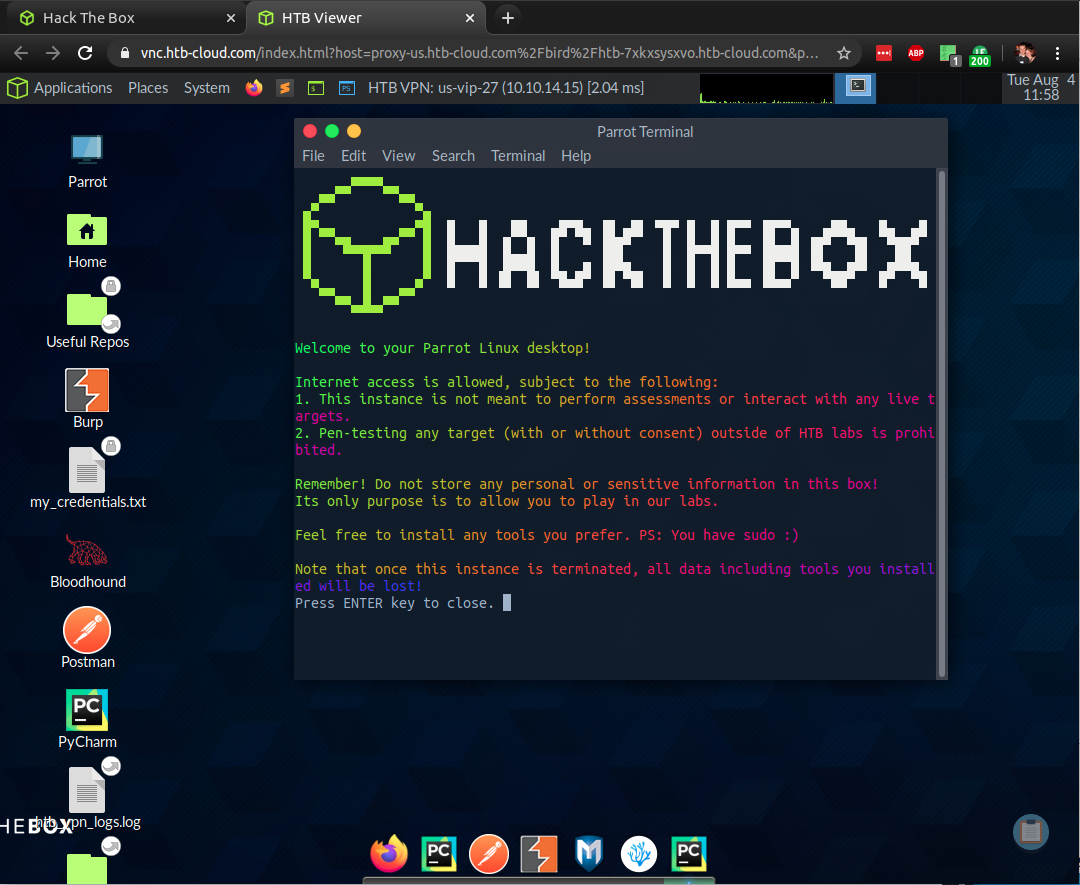1080x885 pixels.
Task: Click the Firefox launcher in the top panel
Action: pos(254,87)
